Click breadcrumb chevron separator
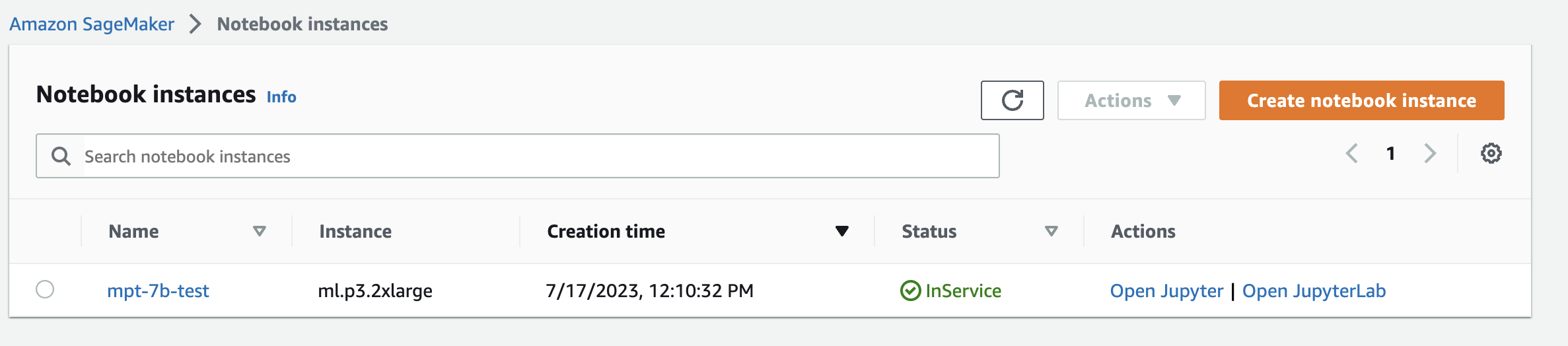The width and height of the screenshot is (1568, 346). point(195,24)
